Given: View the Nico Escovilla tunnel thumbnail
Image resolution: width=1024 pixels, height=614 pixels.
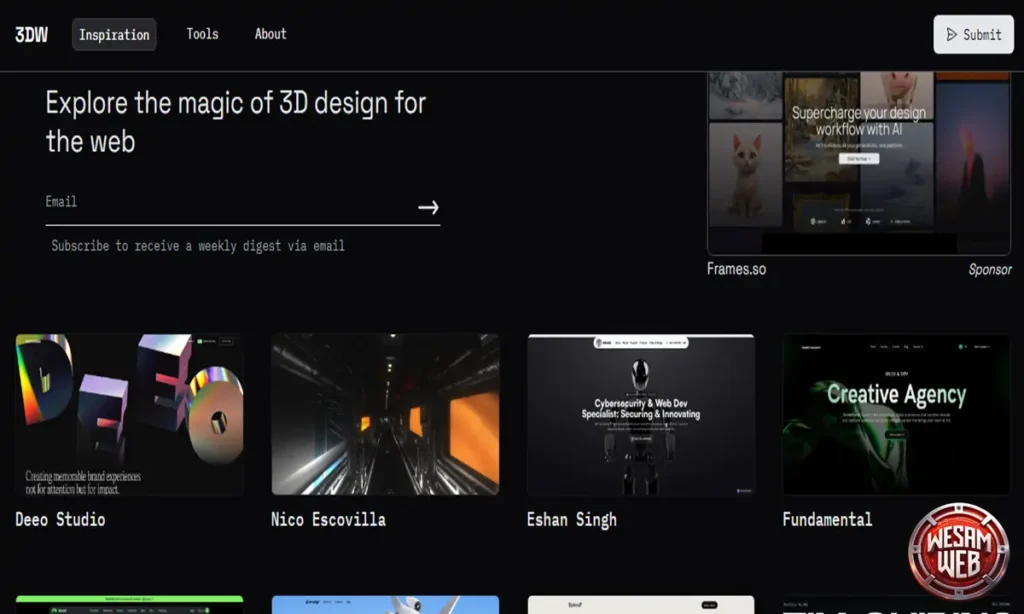Looking at the screenshot, I should [385, 414].
